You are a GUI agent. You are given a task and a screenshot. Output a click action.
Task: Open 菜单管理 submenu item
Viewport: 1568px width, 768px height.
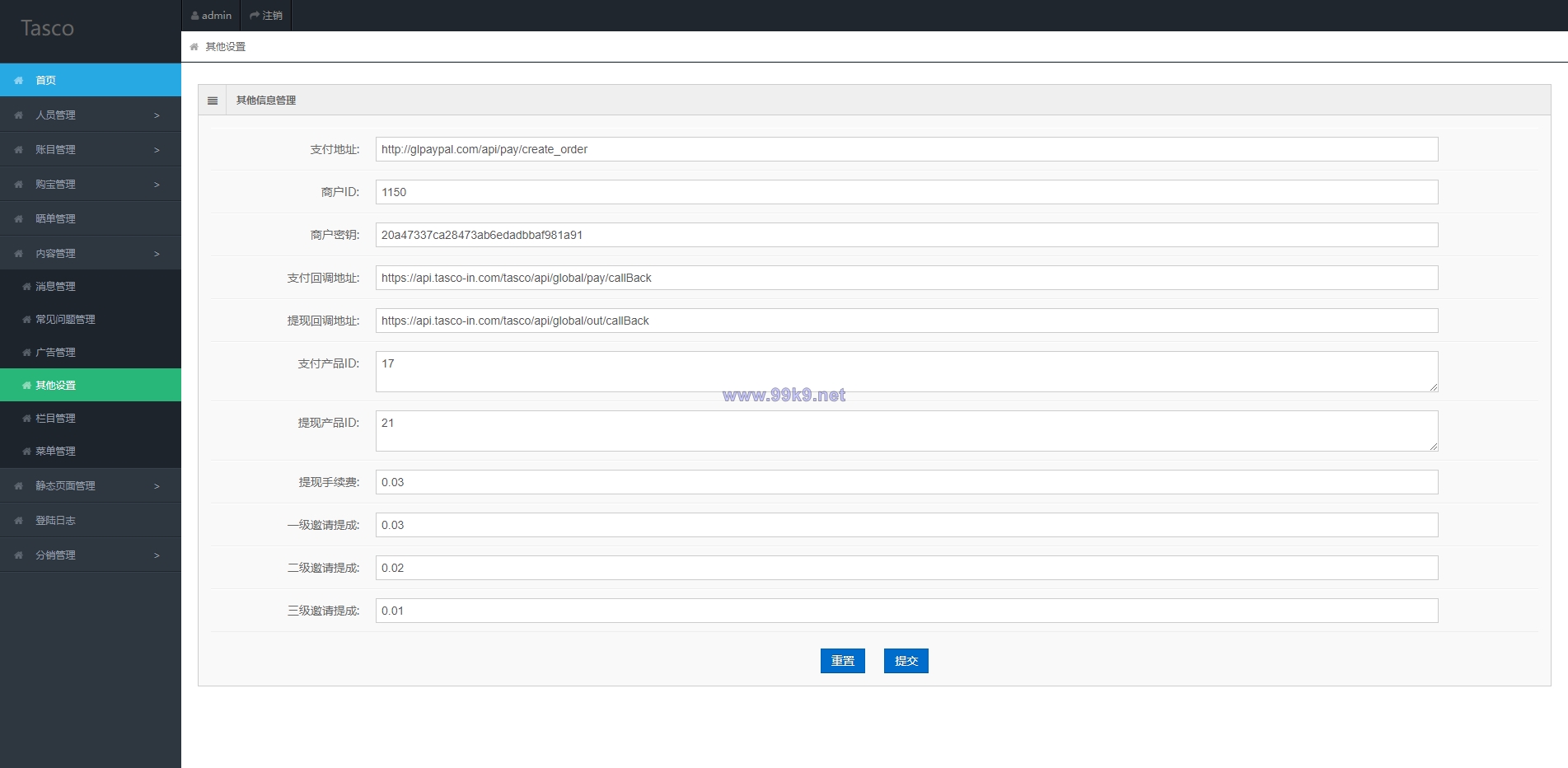[x=91, y=451]
